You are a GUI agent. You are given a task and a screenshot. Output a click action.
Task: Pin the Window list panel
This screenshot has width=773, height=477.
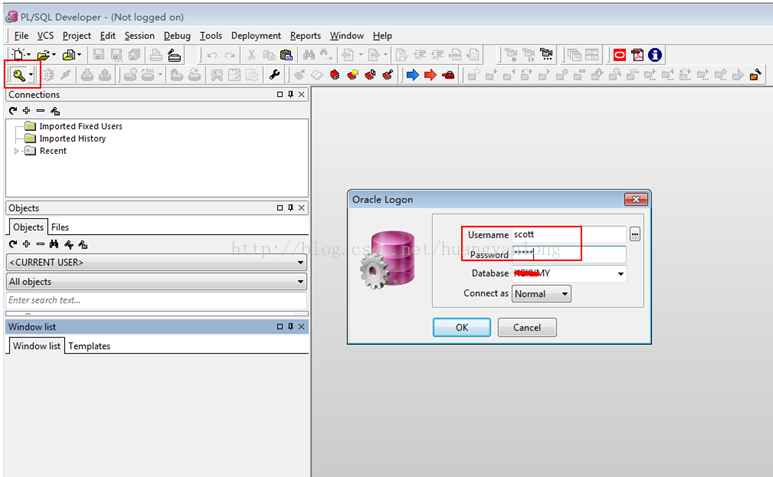click(290, 326)
